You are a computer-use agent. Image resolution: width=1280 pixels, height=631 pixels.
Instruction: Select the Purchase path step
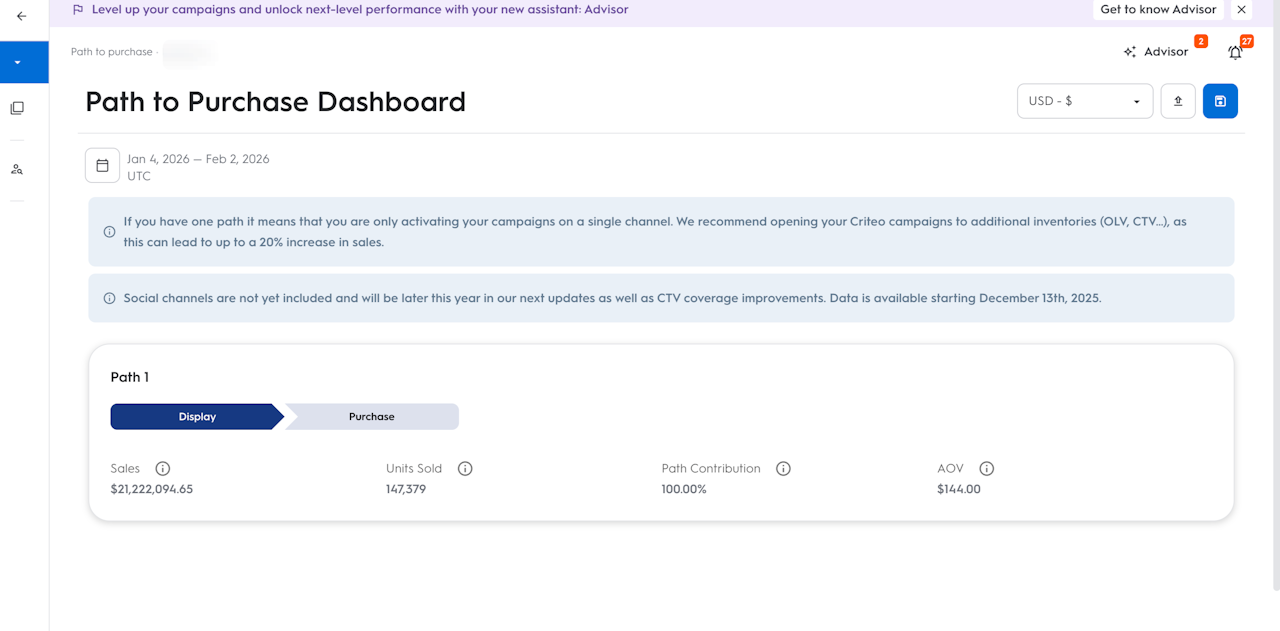tap(372, 417)
